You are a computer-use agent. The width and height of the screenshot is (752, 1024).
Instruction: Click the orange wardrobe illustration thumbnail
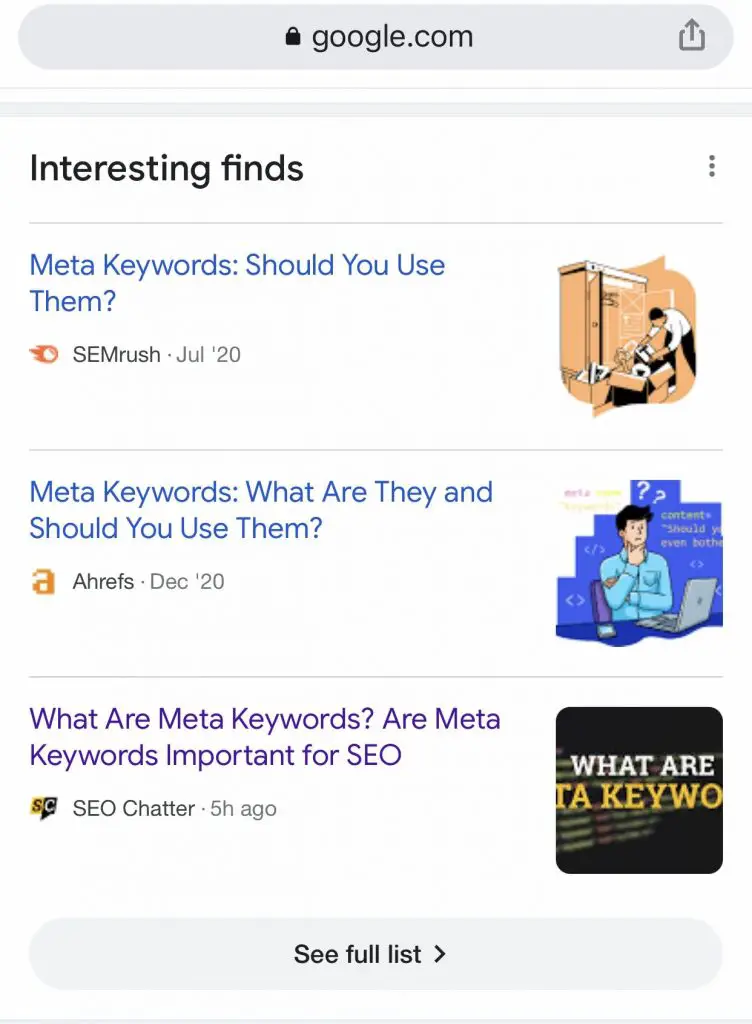click(628, 336)
